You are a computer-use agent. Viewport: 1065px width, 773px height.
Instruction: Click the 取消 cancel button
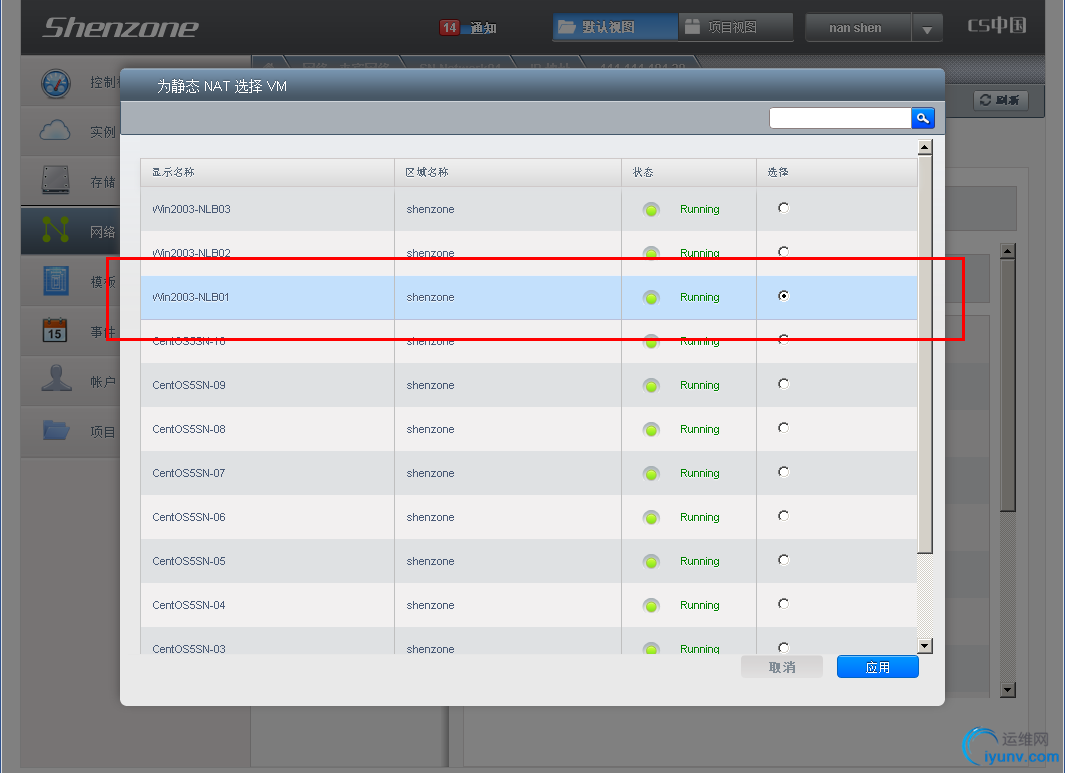point(782,667)
